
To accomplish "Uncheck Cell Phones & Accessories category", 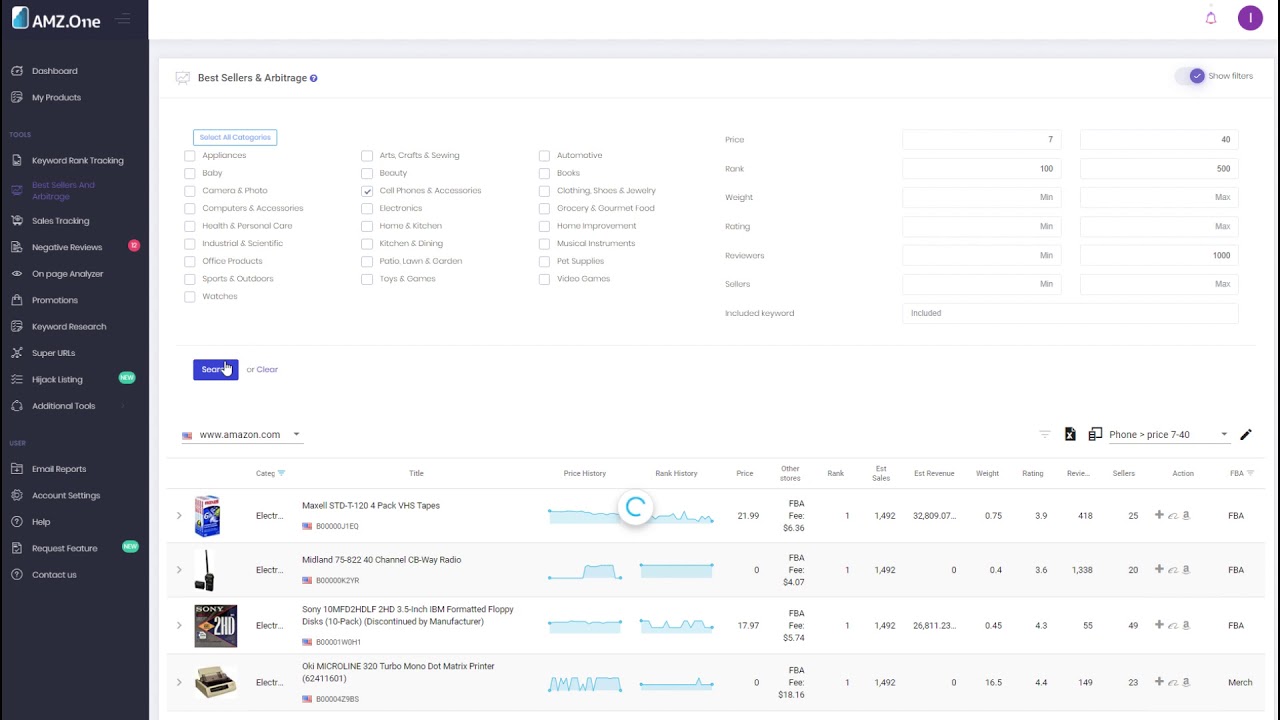I will (367, 191).
